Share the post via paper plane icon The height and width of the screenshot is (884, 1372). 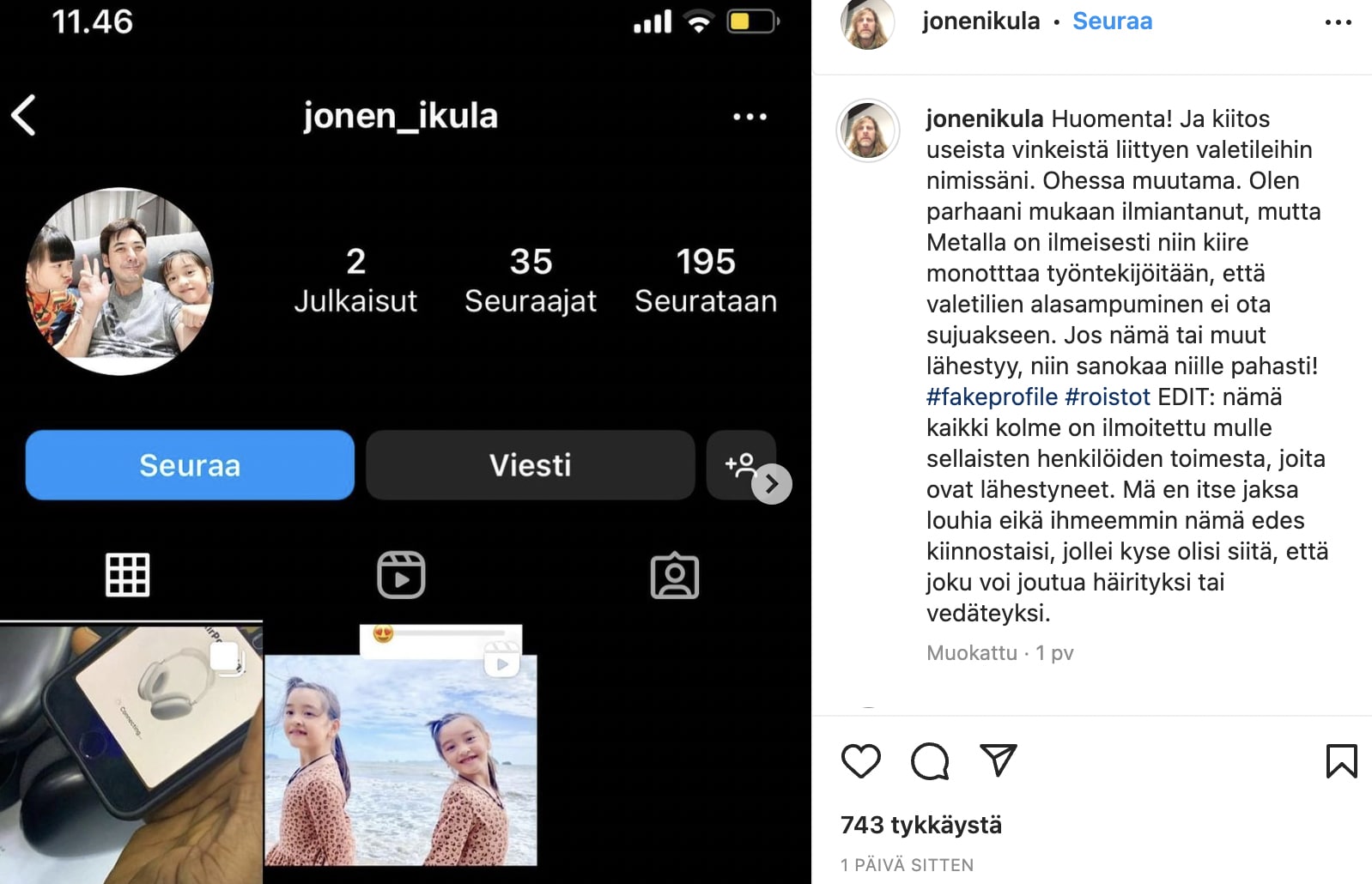(999, 760)
